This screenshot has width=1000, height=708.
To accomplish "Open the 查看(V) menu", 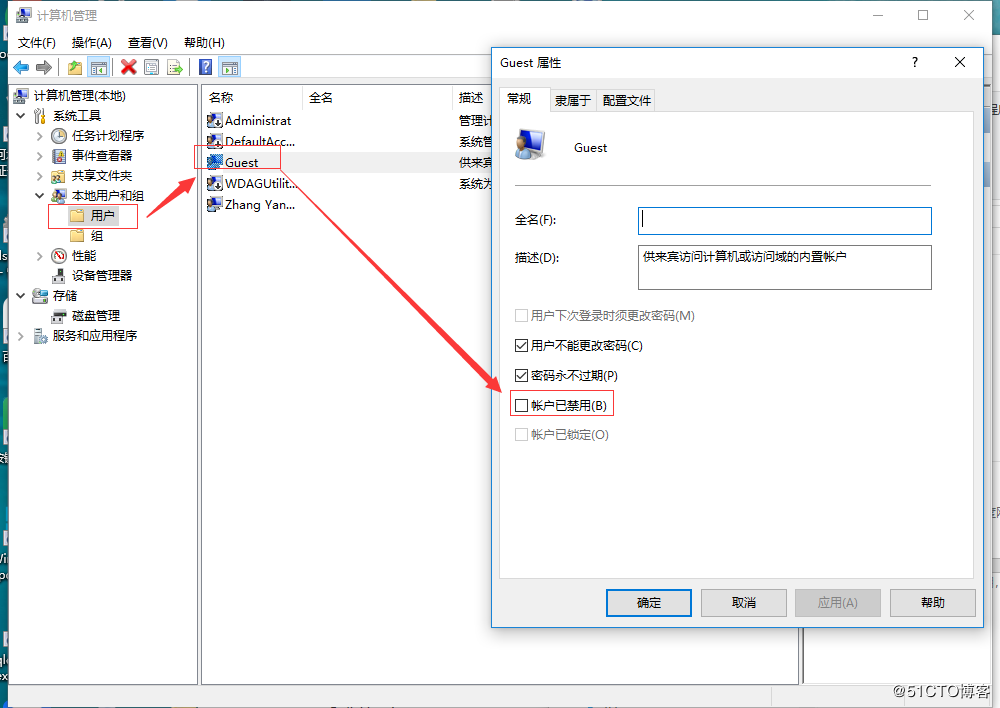I will coord(147,43).
